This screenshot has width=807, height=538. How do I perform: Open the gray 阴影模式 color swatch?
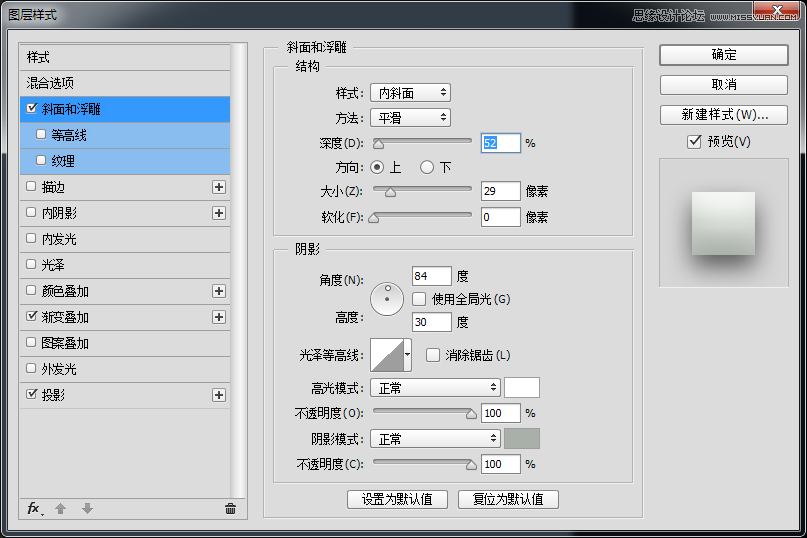point(522,438)
